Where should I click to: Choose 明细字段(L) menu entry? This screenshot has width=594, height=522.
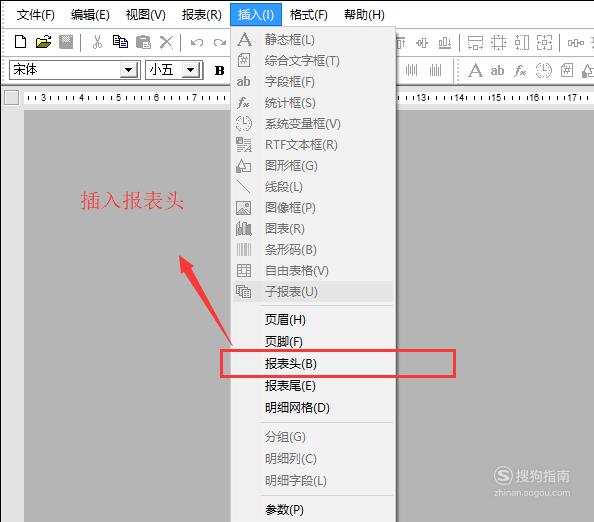coord(313,481)
